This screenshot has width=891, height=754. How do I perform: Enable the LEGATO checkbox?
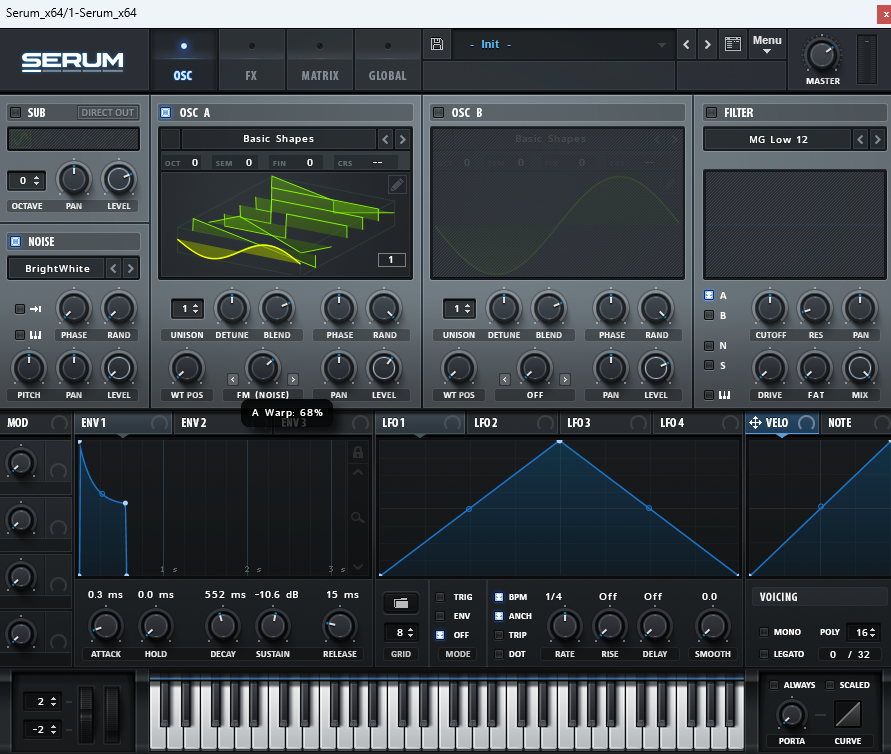[764, 654]
